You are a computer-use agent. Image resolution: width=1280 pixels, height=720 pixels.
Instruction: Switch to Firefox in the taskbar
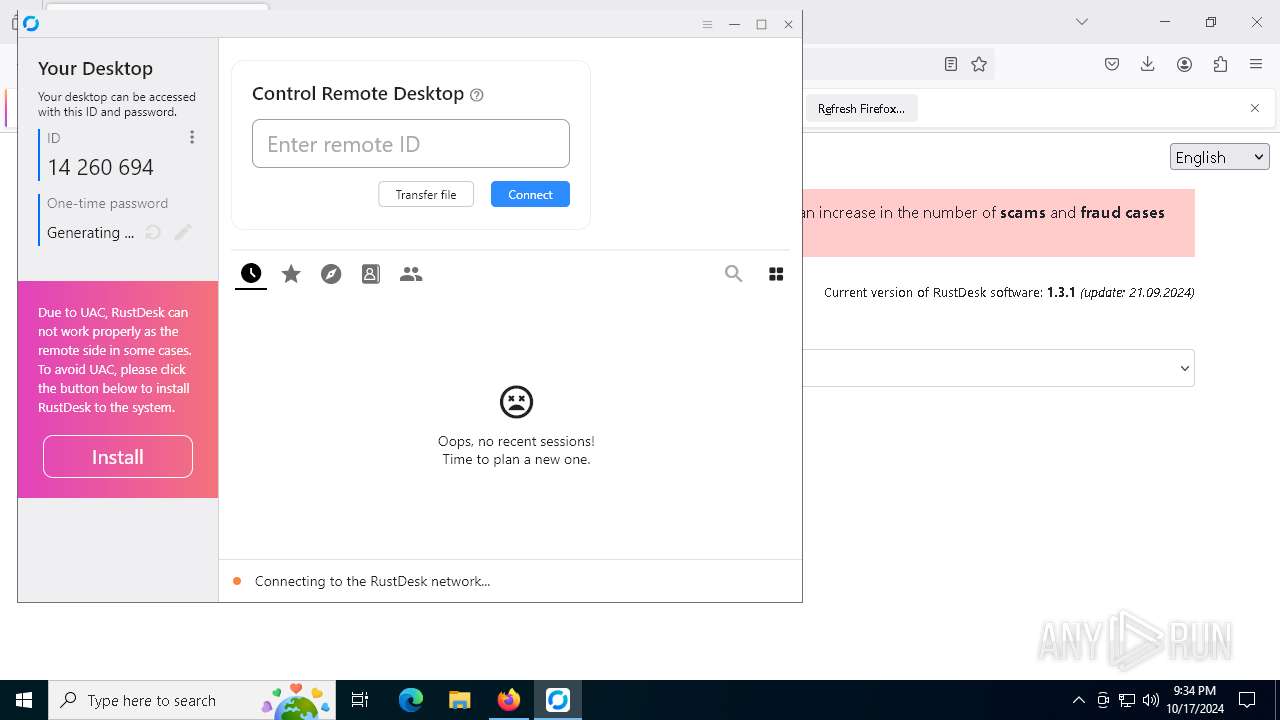pos(509,700)
